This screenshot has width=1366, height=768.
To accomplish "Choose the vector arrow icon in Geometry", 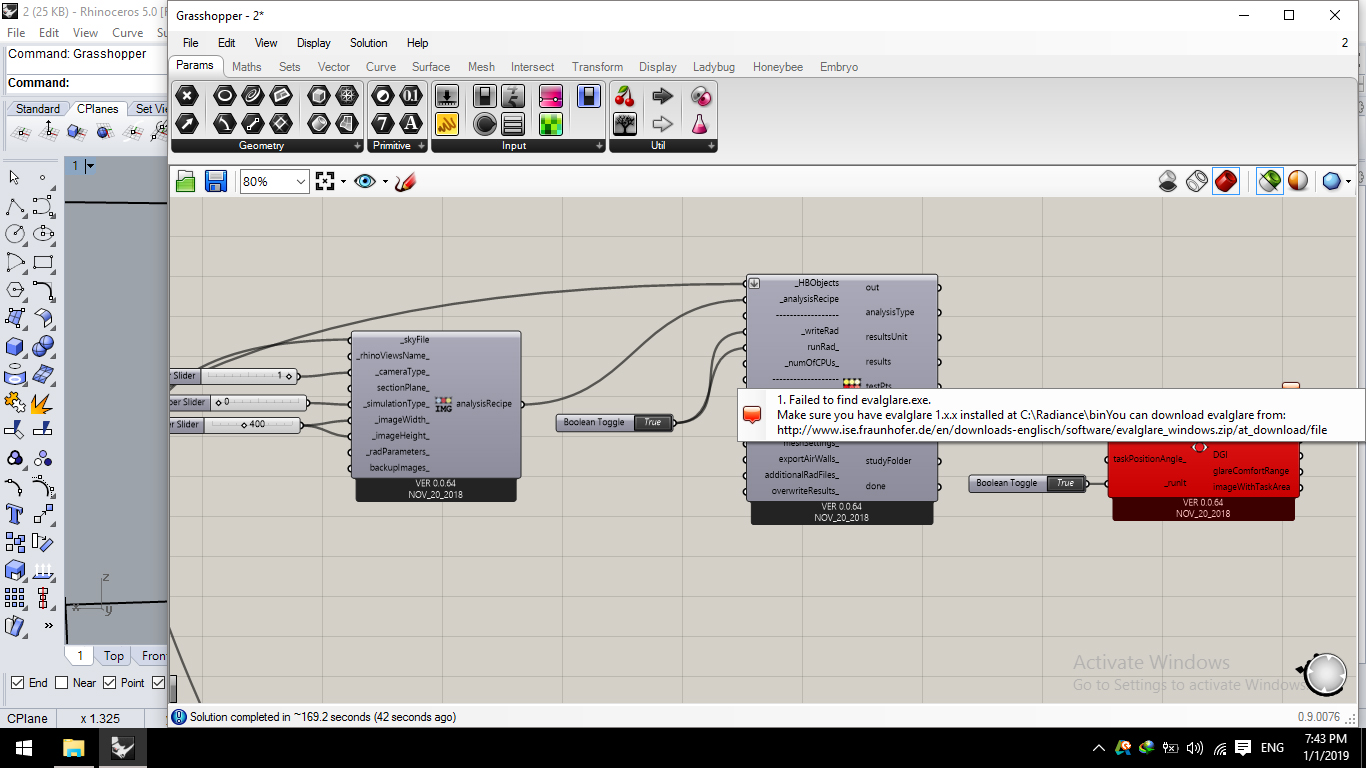I will (x=187, y=124).
